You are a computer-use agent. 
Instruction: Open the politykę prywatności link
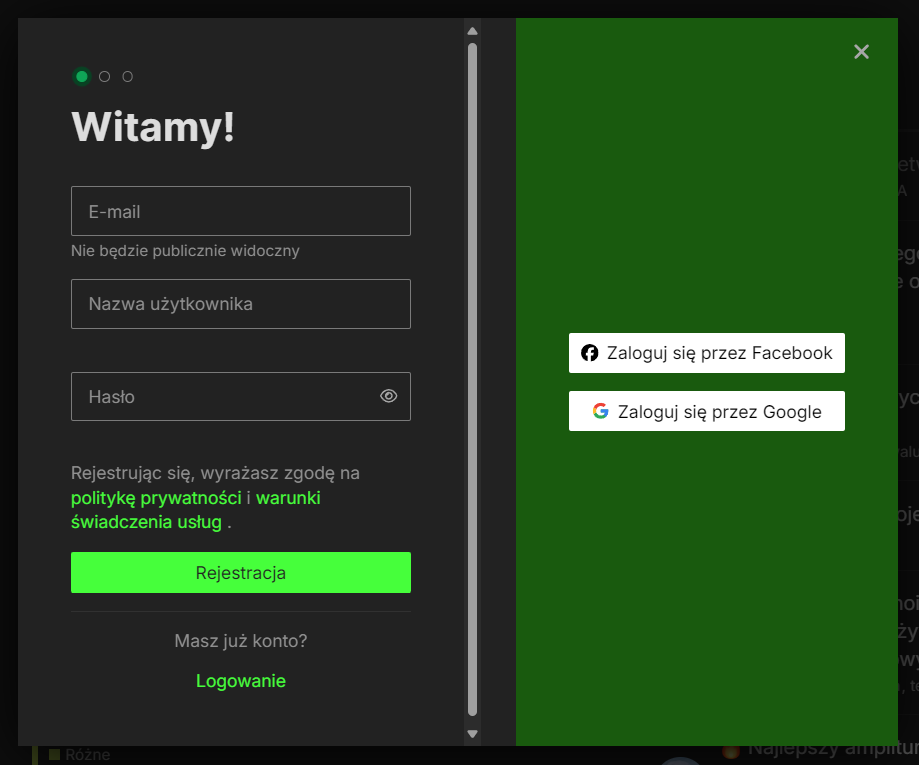click(x=156, y=498)
